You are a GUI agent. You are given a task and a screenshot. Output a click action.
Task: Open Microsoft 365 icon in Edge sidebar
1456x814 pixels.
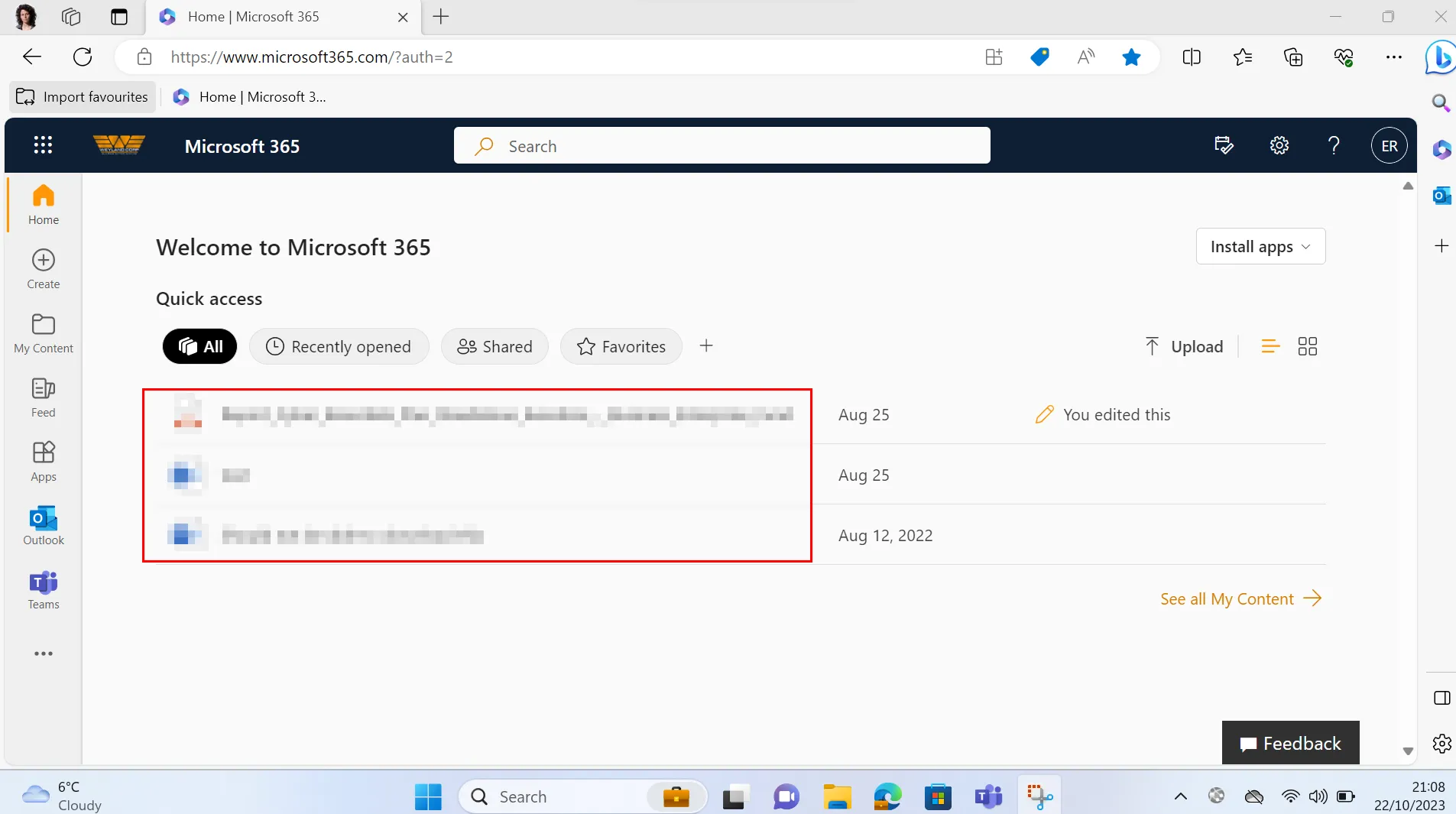click(x=1441, y=149)
